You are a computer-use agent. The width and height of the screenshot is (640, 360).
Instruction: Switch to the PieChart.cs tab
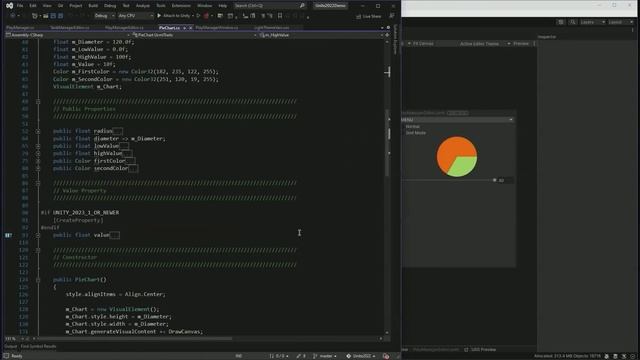tap(169, 28)
